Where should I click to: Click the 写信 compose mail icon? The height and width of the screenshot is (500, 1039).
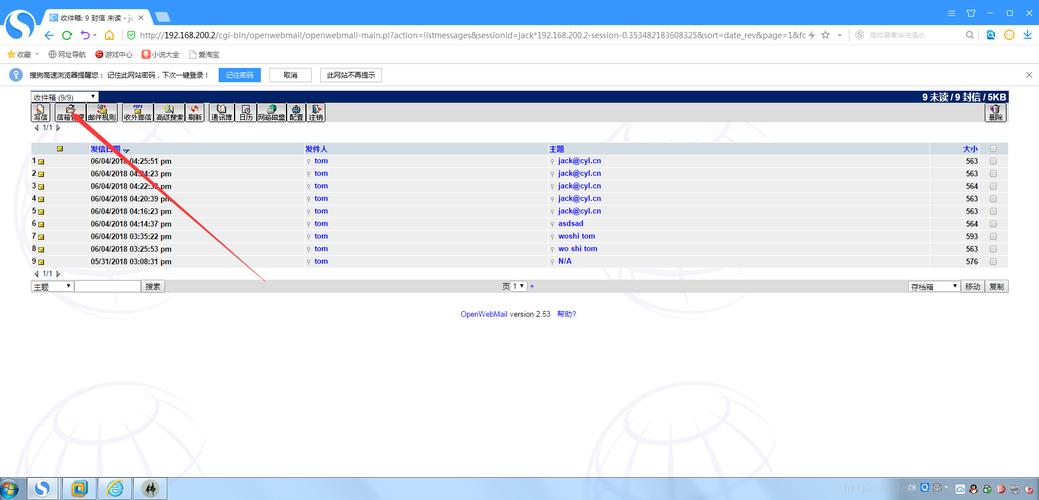pos(40,113)
